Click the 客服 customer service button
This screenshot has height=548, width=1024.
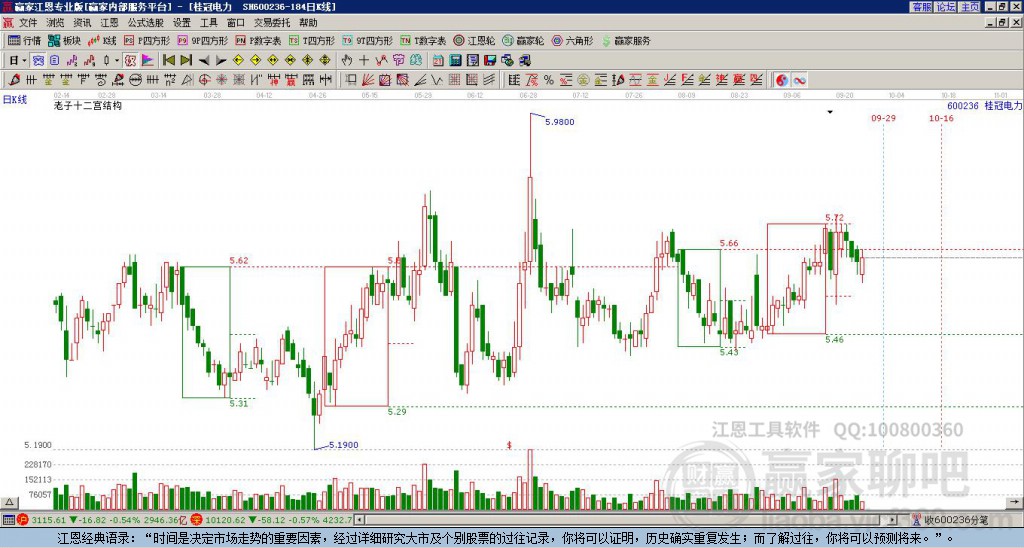pyautogui.click(x=921, y=7)
